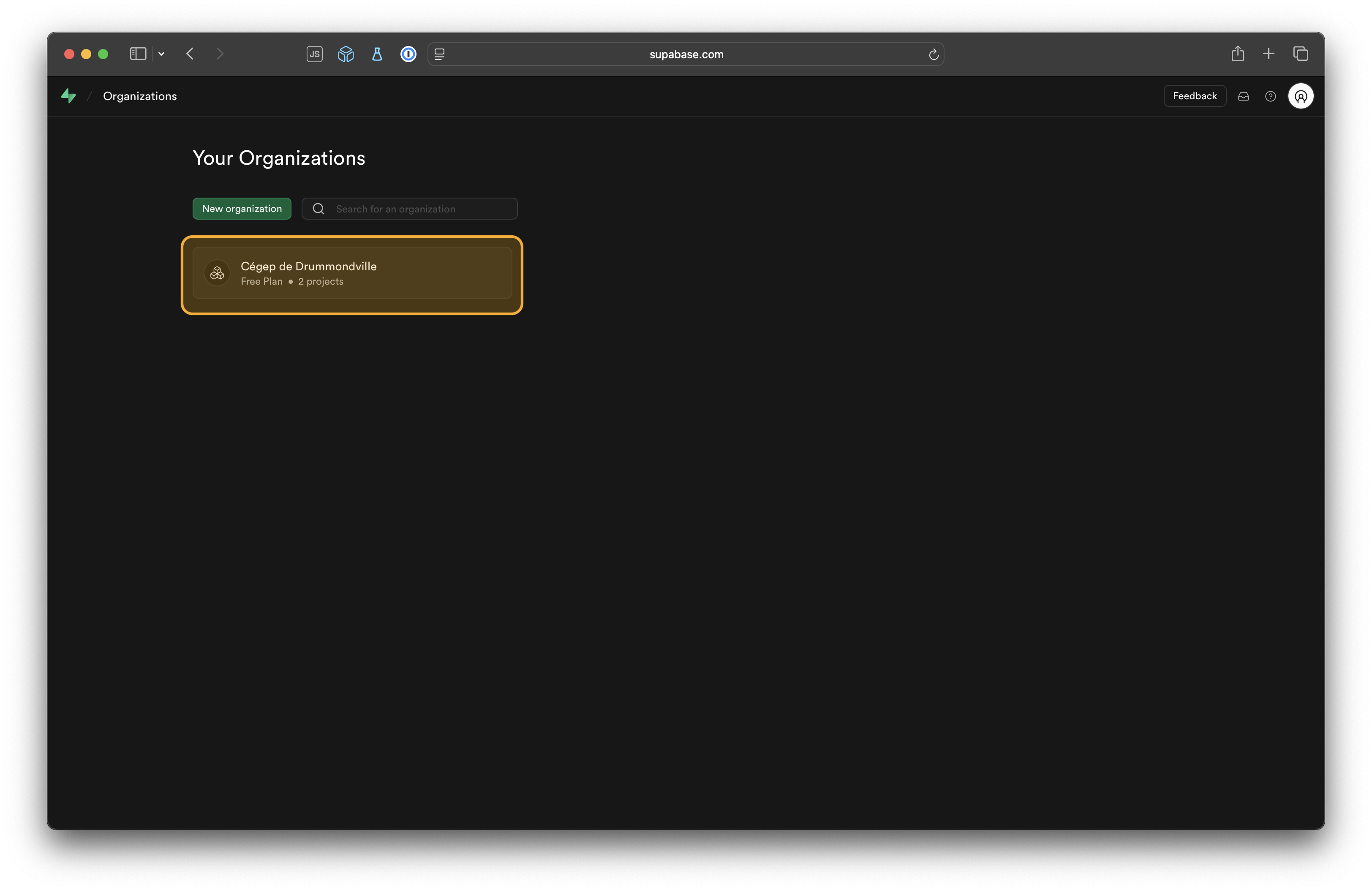Click the Your Organizations heading
The height and width of the screenshot is (892, 1372).
(x=279, y=158)
